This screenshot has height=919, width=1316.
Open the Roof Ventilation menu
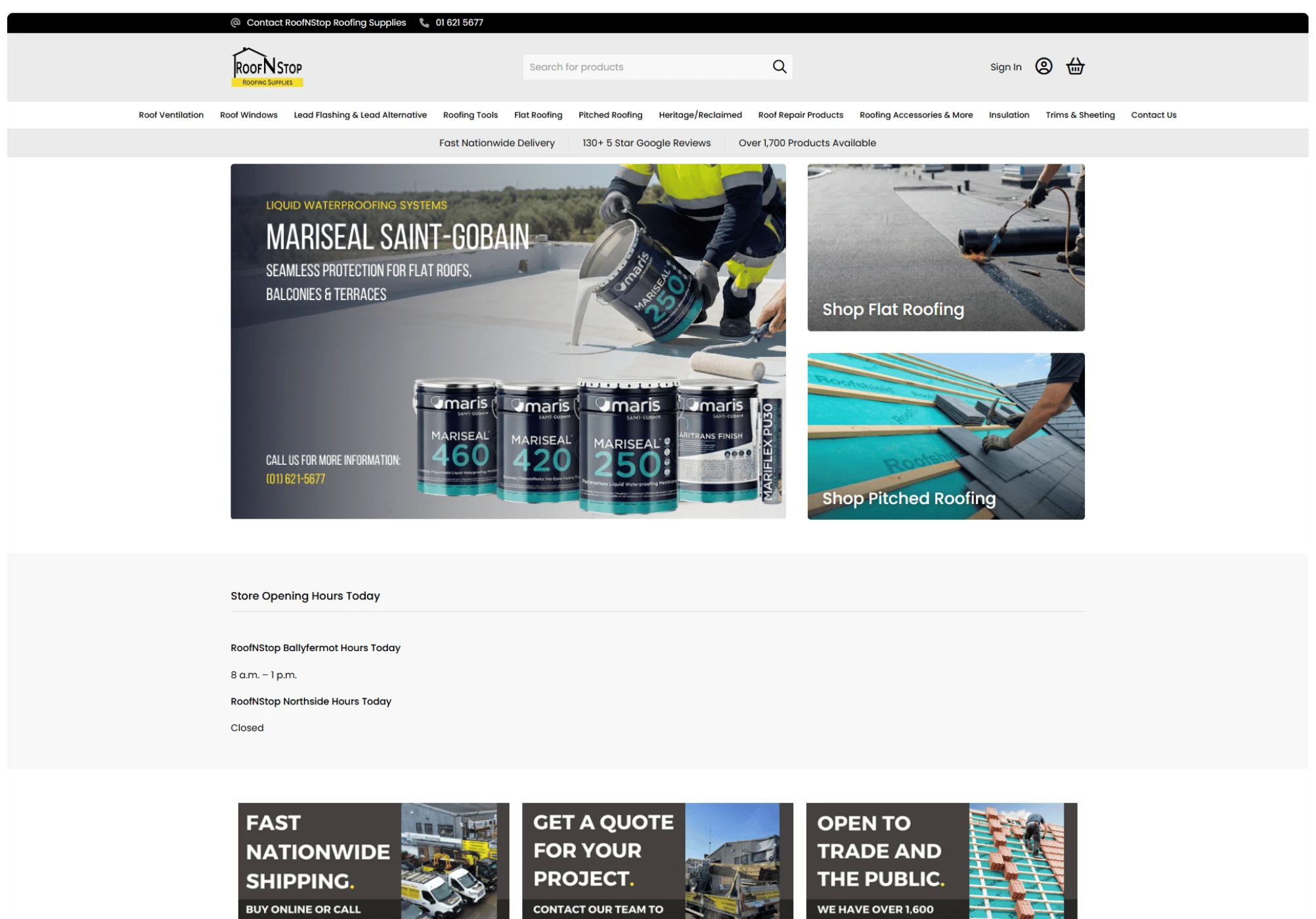point(171,115)
